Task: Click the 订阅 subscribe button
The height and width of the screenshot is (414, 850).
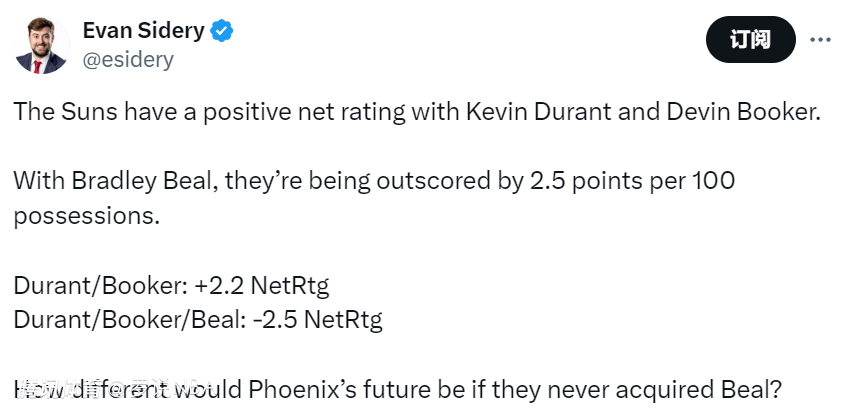Action: [750, 40]
